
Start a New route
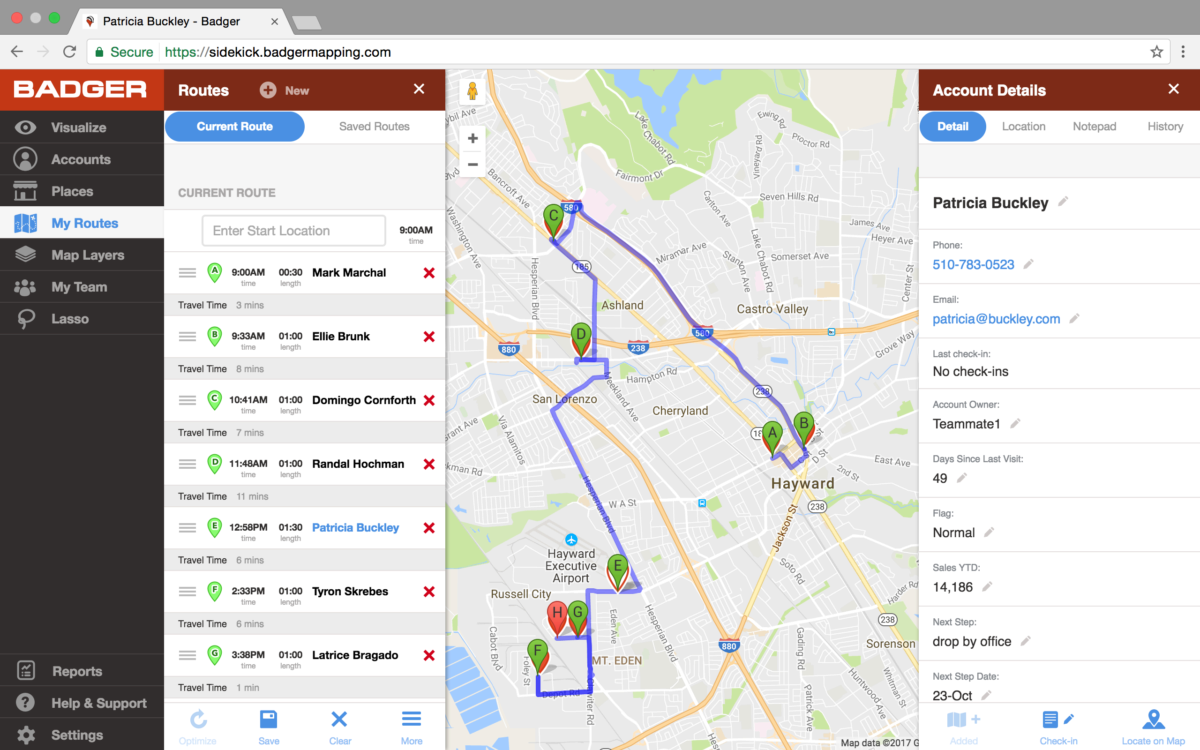tap(284, 89)
